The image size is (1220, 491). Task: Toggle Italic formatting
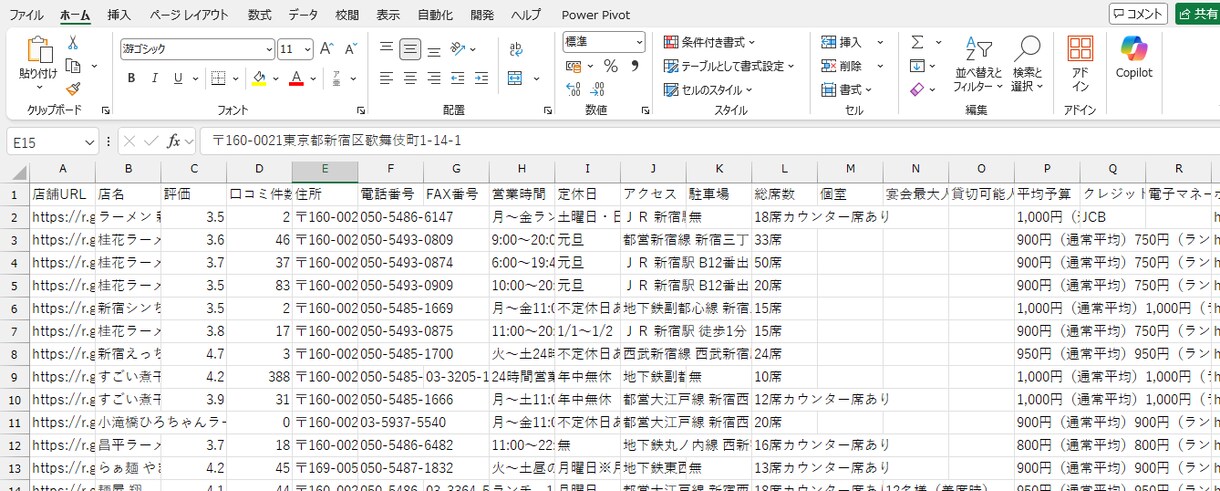pyautogui.click(x=155, y=78)
